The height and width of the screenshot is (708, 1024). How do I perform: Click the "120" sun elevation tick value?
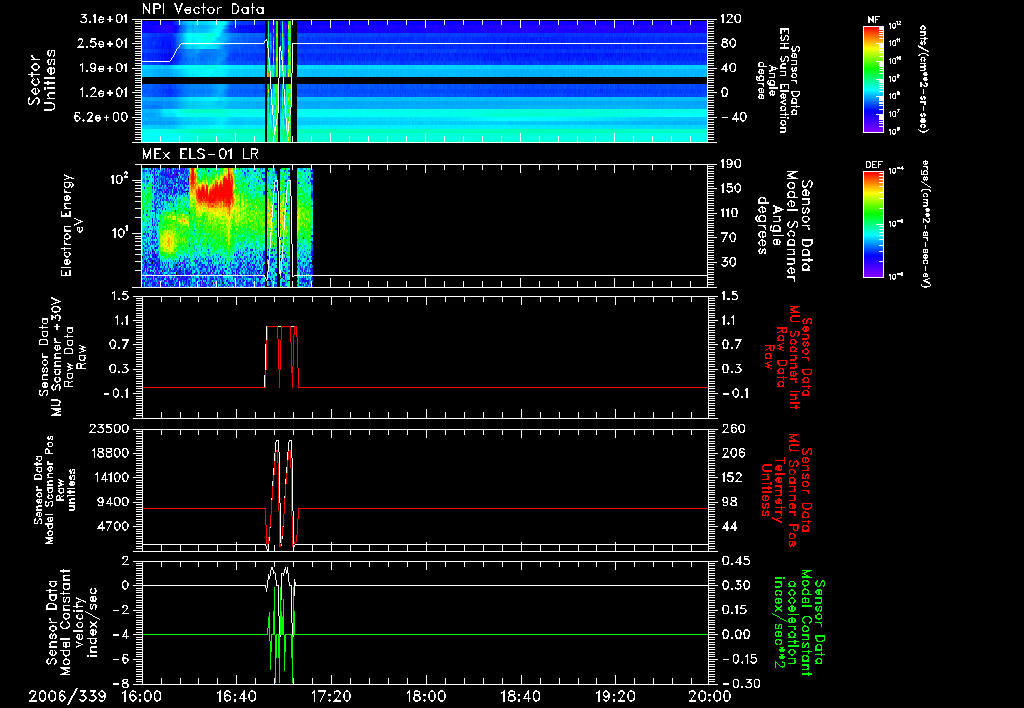731,19
